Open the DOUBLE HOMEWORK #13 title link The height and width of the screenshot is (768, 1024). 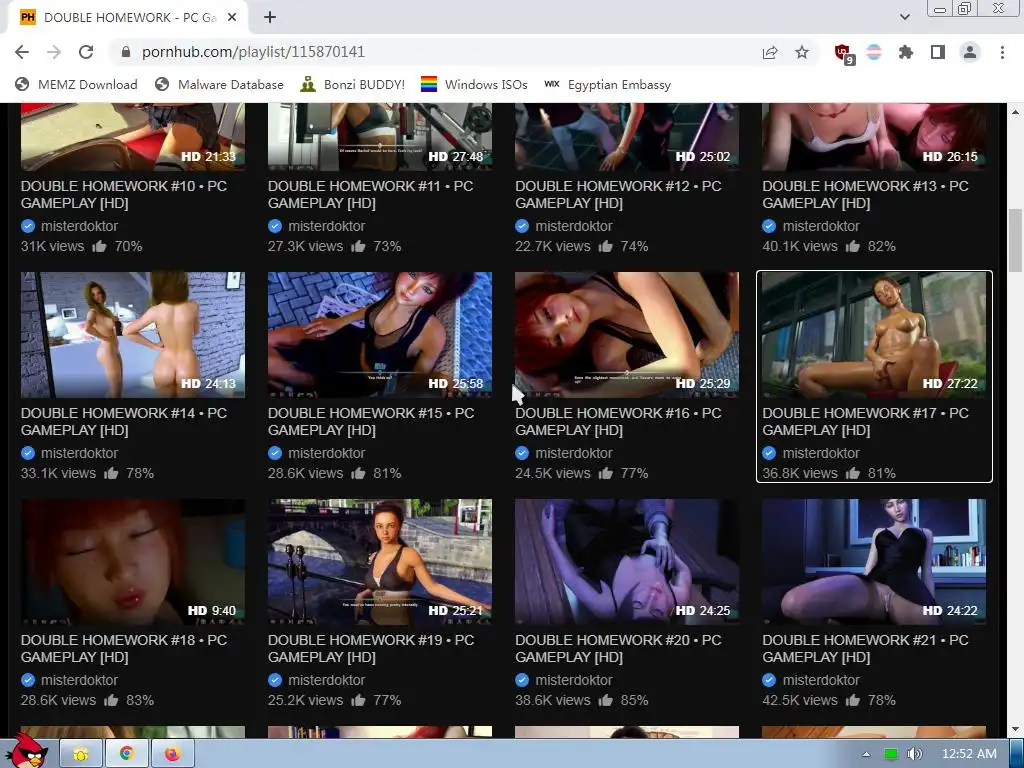(865, 195)
